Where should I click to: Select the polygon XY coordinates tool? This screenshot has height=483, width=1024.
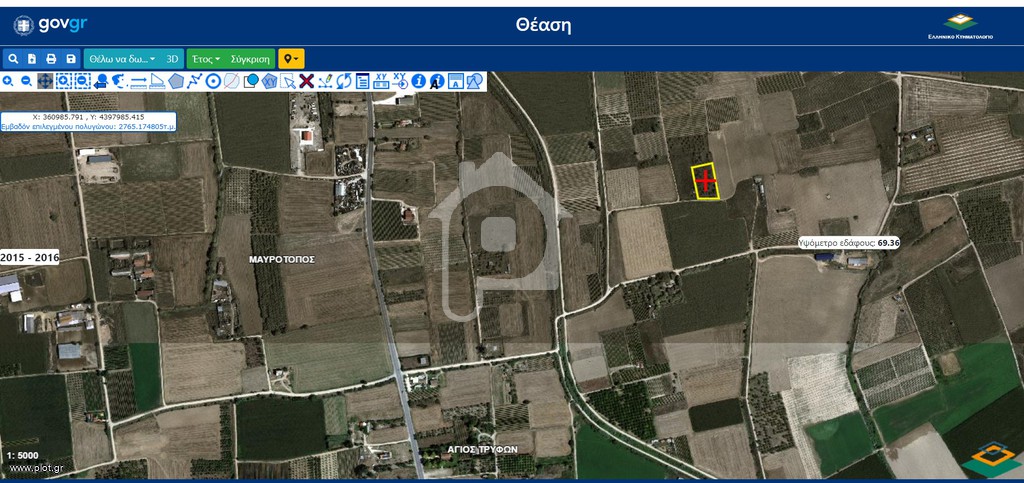click(x=269, y=81)
